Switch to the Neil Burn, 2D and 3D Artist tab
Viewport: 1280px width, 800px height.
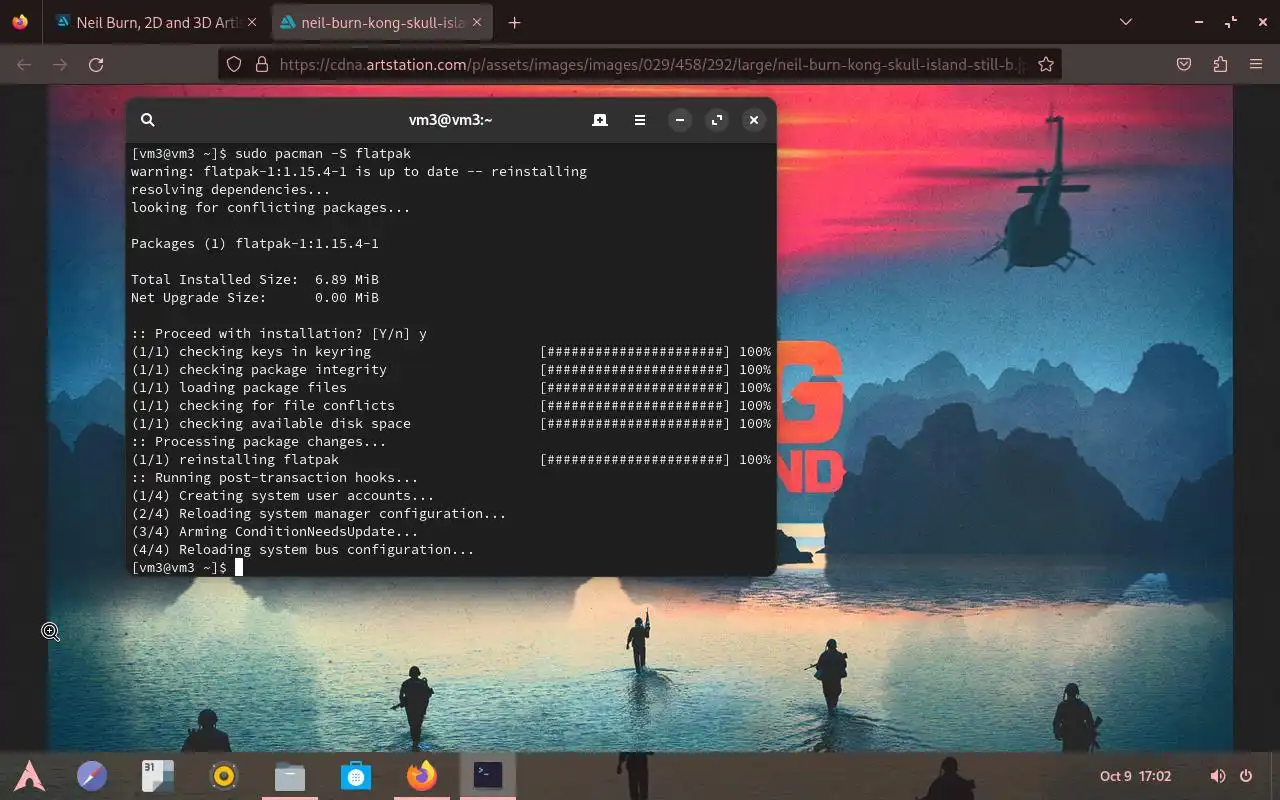click(148, 22)
